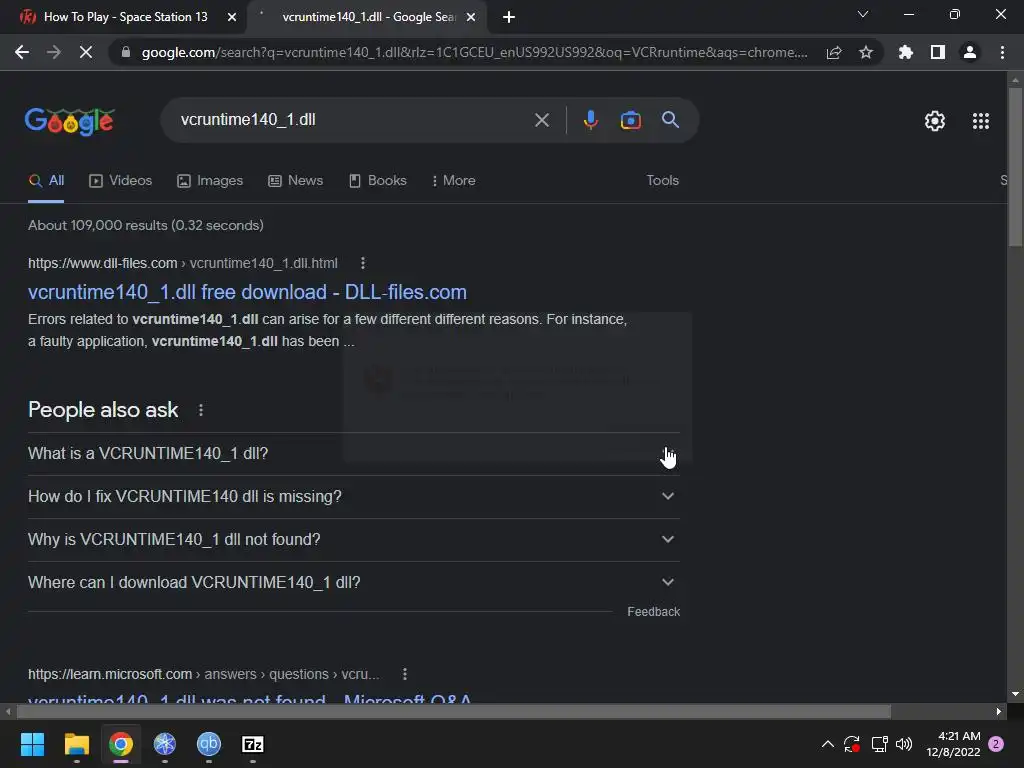1024x768 pixels.
Task: Click the Google holiday logo
Action: pyautogui.click(x=70, y=121)
